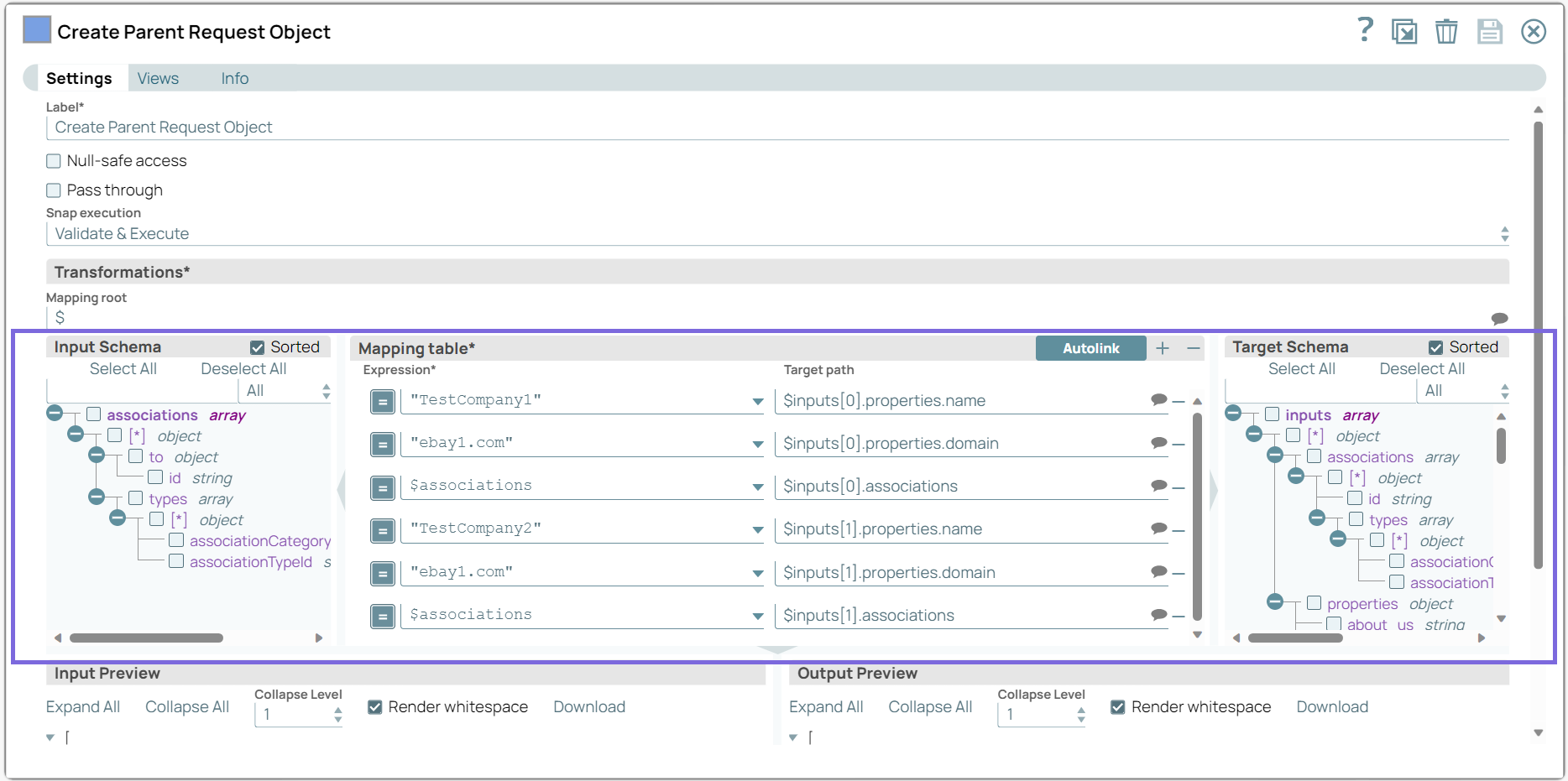1568x781 pixels.
Task: Click Input Schema horizontal scrollbar
Action: pyautogui.click(x=146, y=638)
